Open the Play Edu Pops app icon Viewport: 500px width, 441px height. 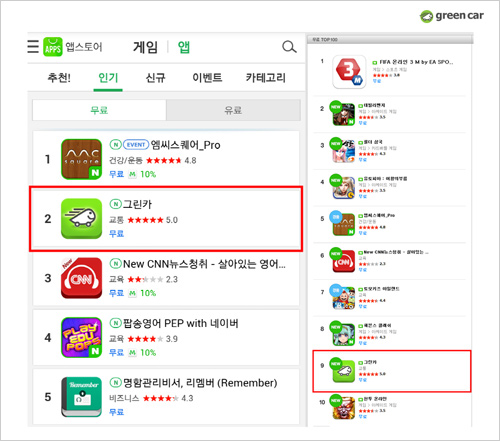81,337
